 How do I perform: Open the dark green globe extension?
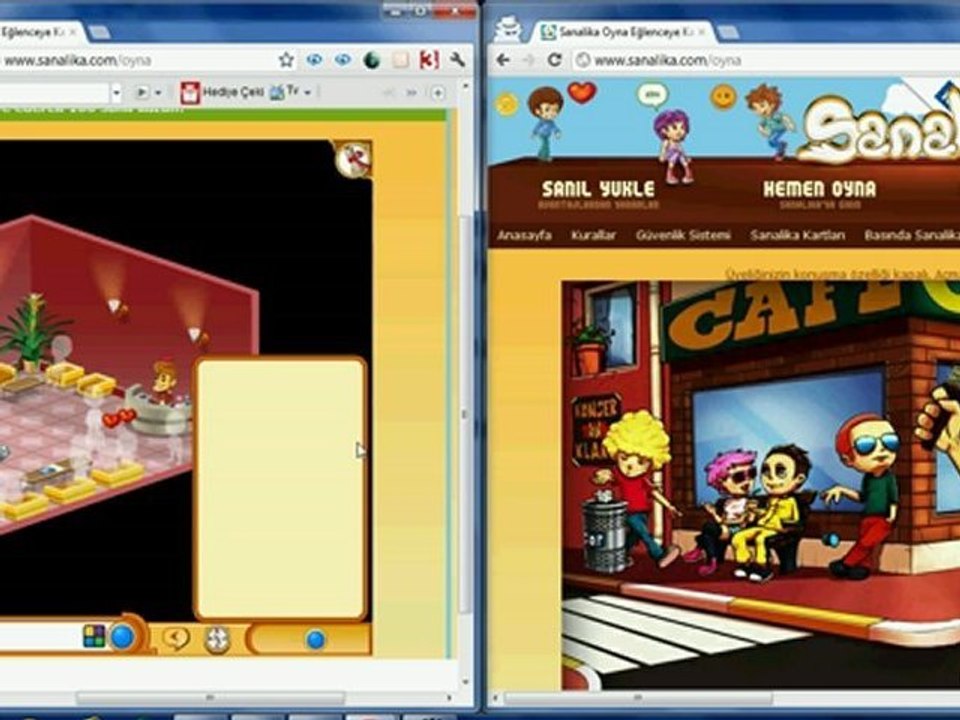pos(372,60)
